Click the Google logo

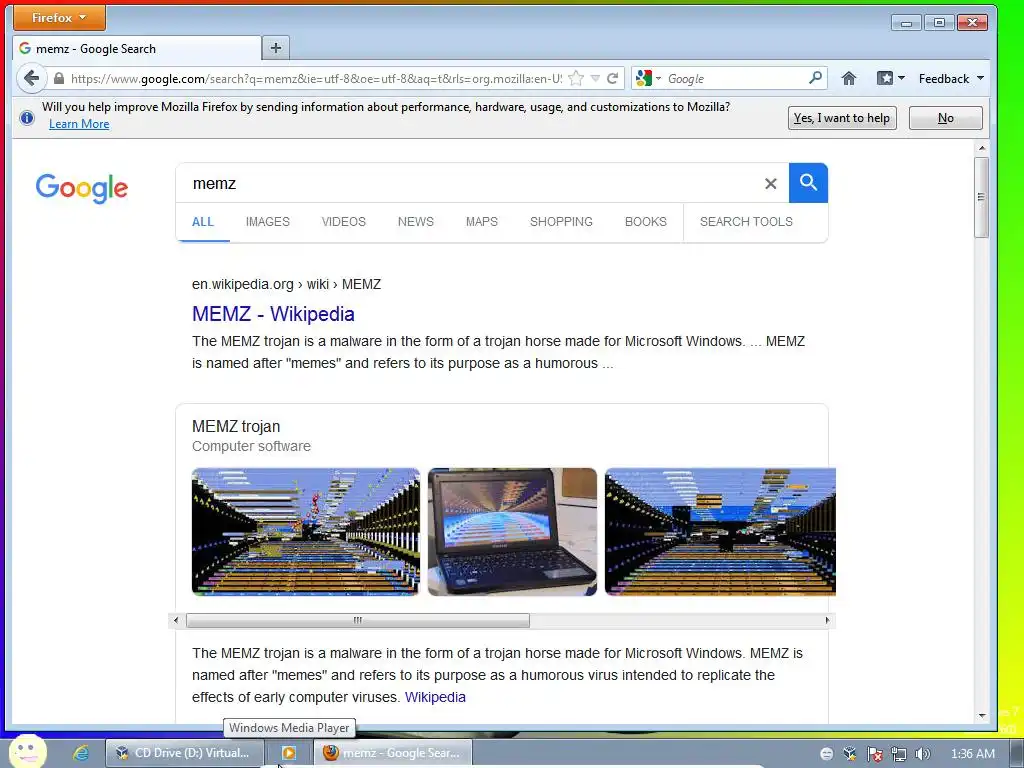coord(82,188)
